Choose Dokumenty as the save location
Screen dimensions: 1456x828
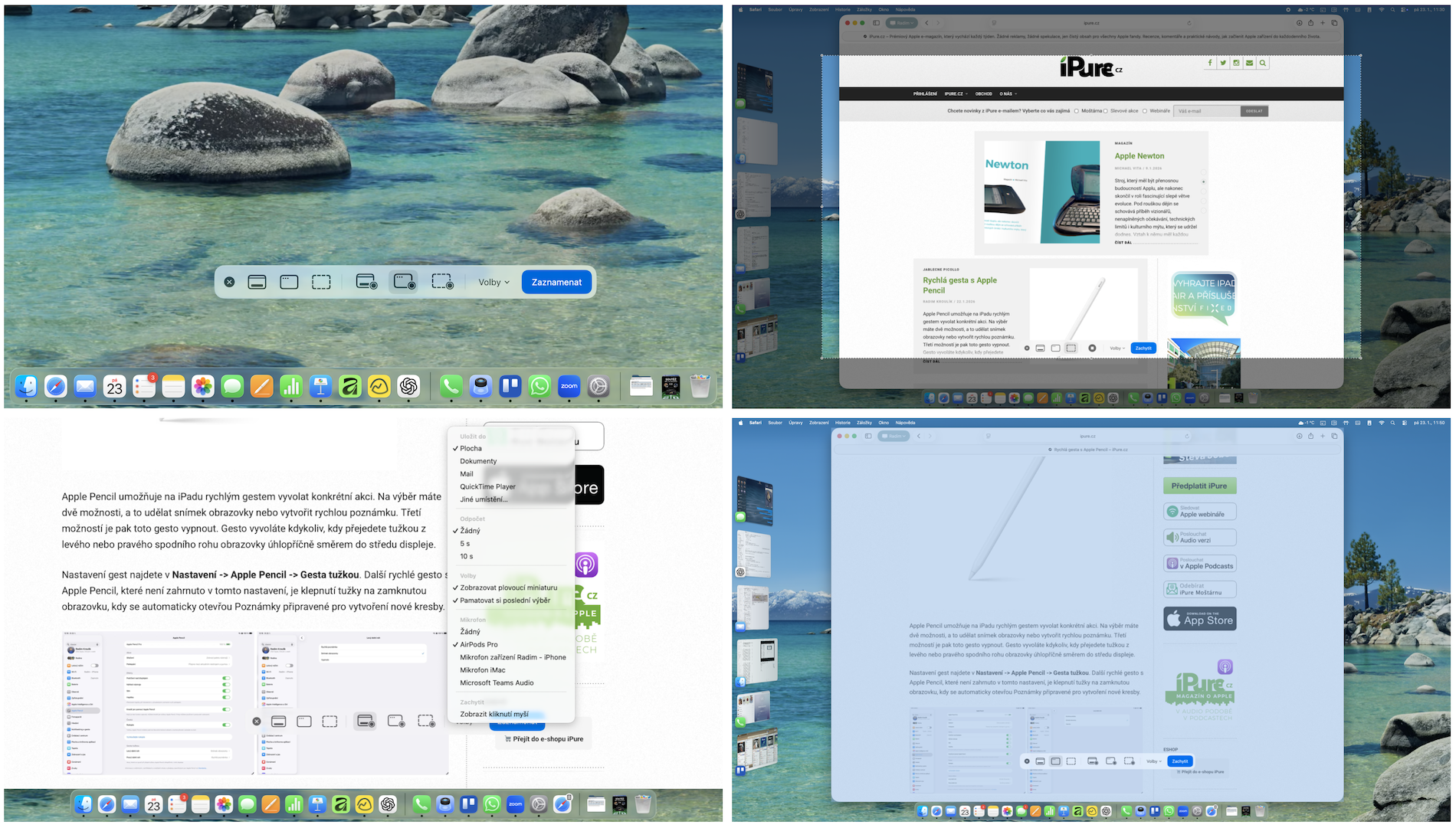tap(478, 461)
